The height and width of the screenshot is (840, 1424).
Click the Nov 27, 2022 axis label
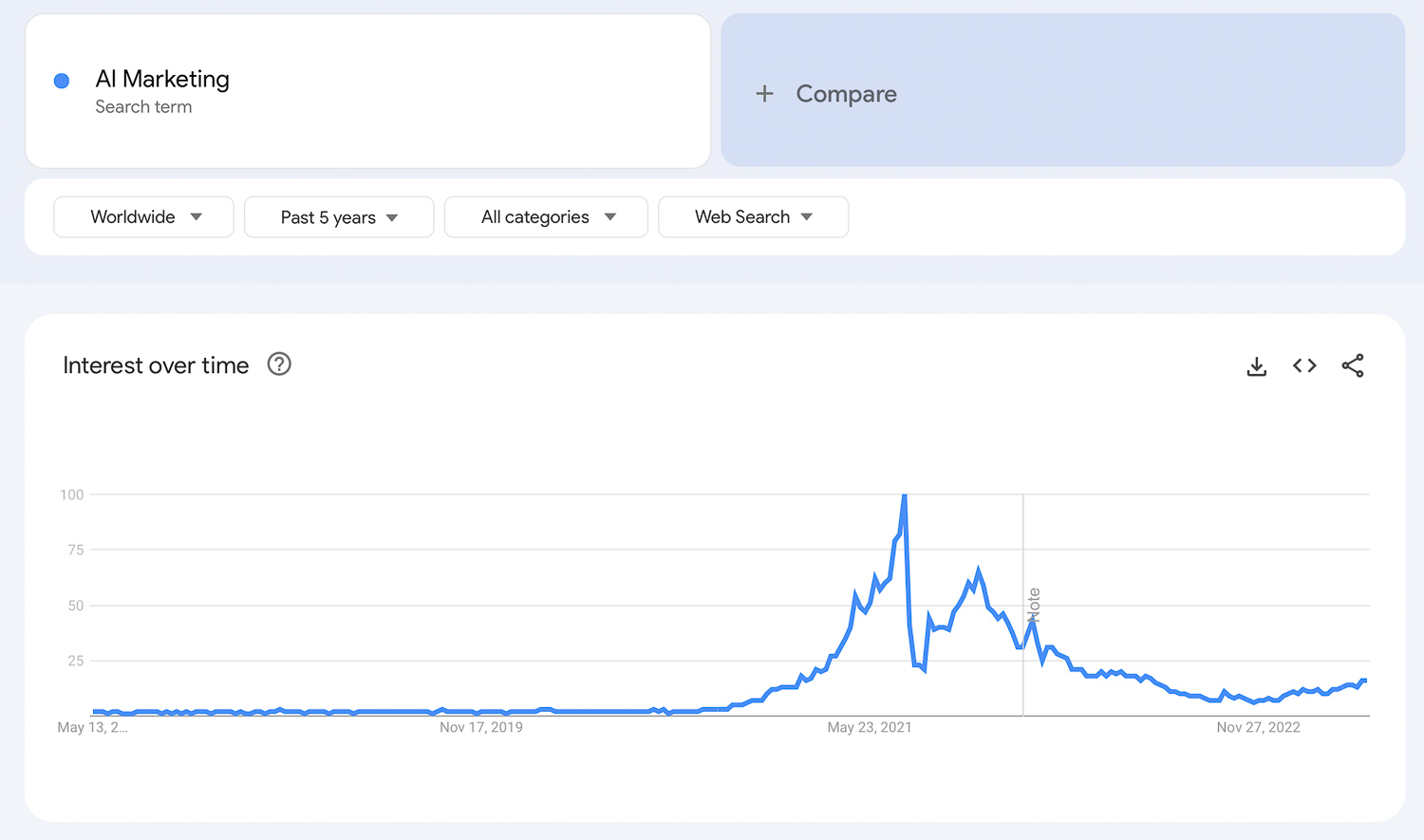tap(1258, 728)
